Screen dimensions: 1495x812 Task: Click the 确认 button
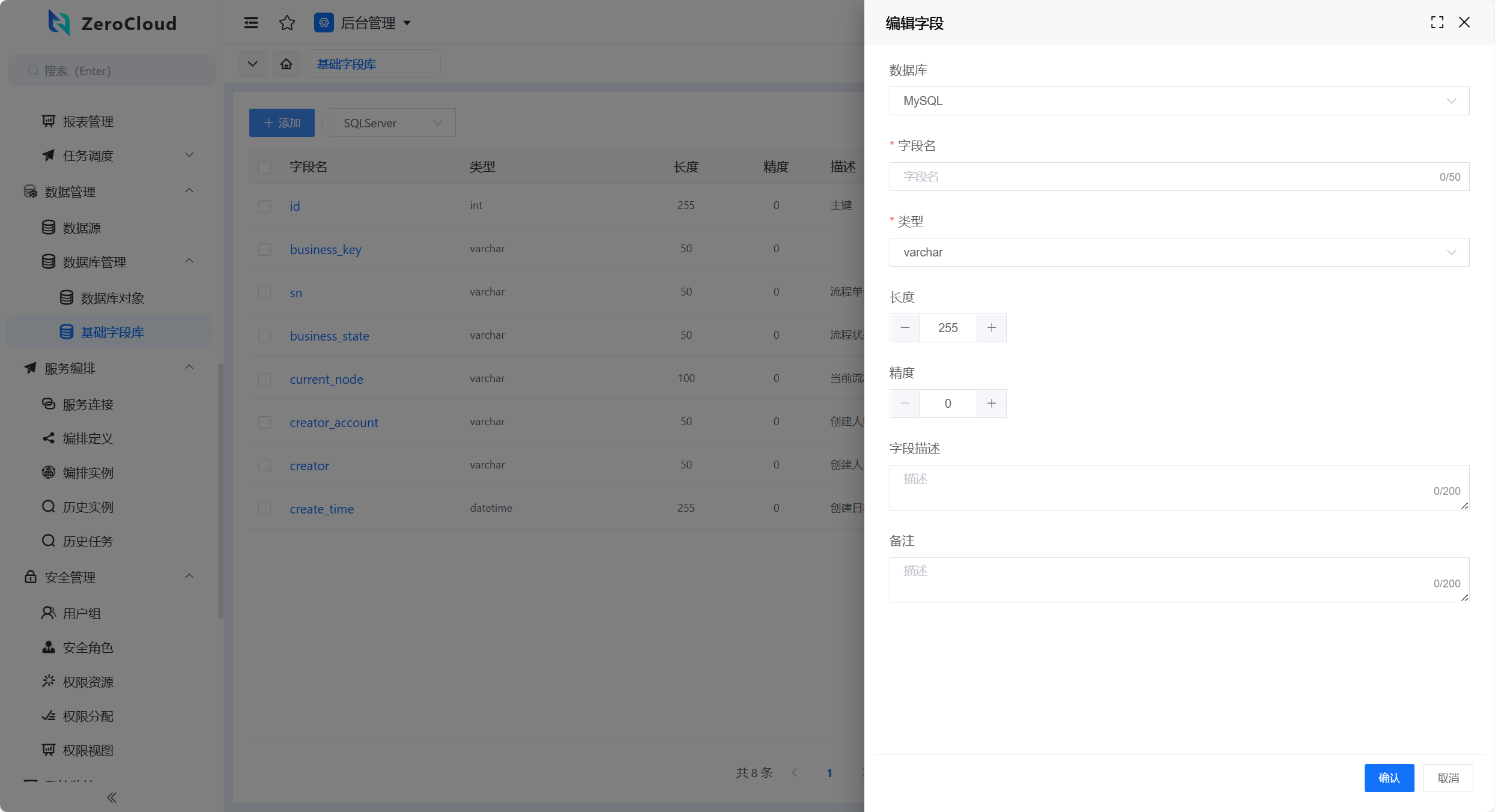click(x=1389, y=778)
